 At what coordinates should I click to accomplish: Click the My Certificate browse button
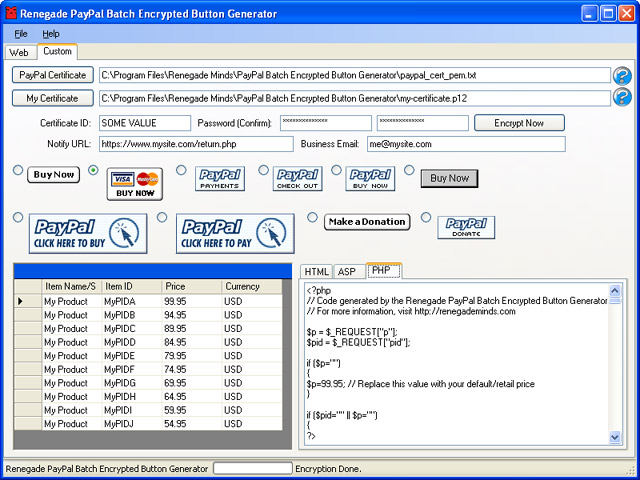[53, 98]
